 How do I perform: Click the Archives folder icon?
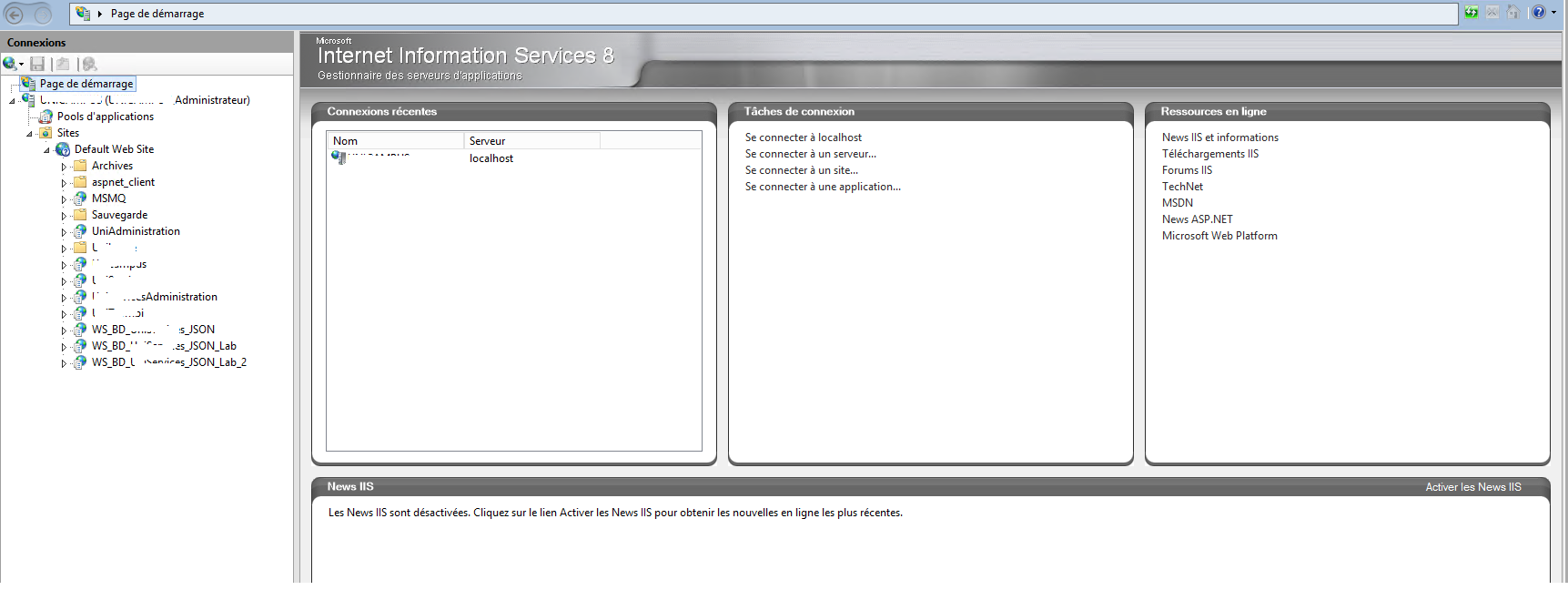point(80,166)
